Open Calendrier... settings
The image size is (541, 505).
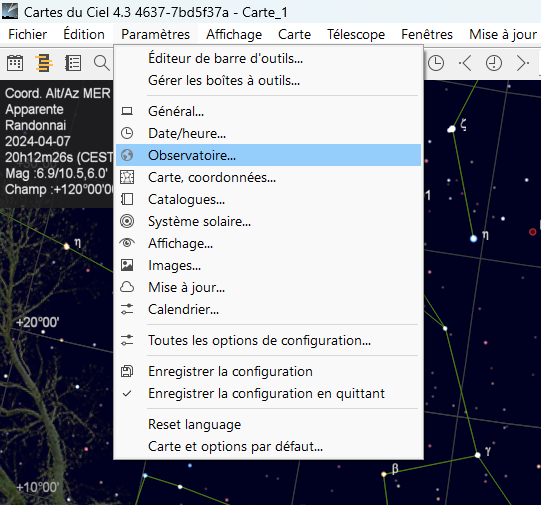[x=268, y=309]
